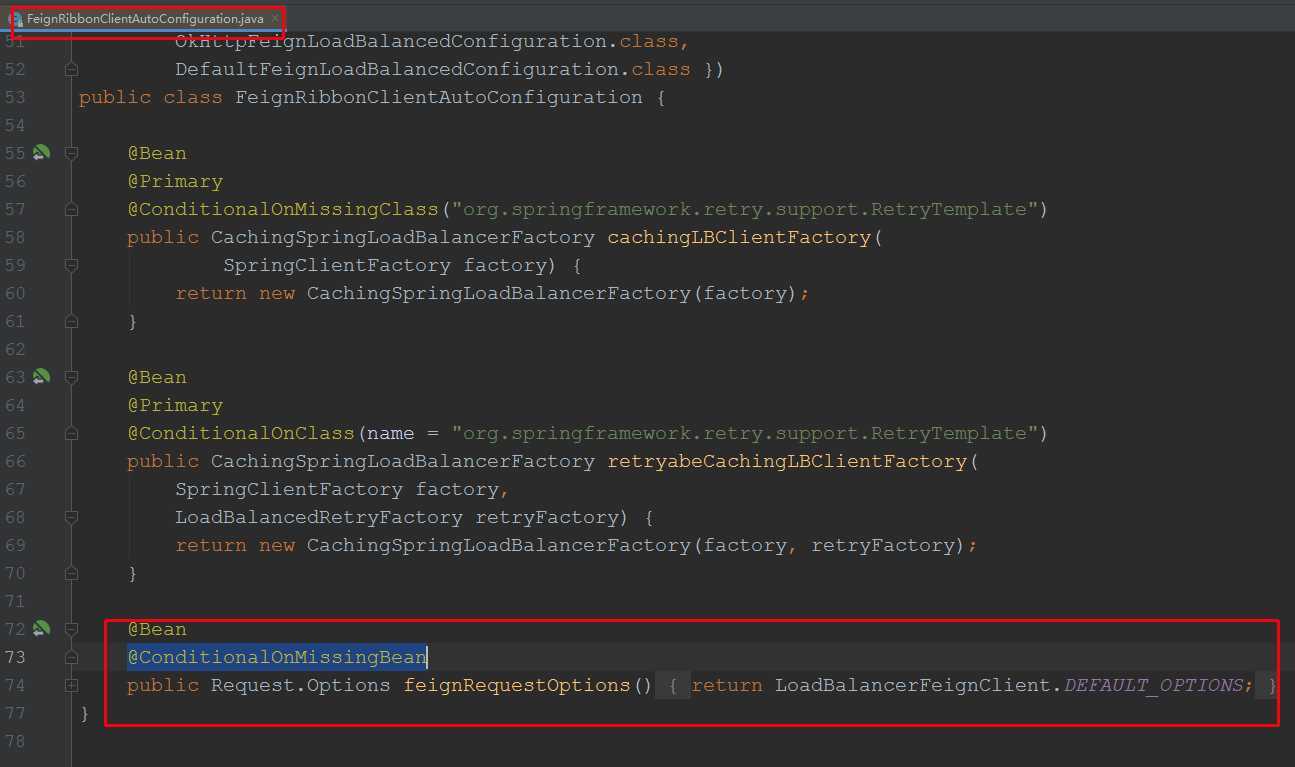1295x767 pixels.
Task: Click the highlighted @ConditionalOnMissingBean annotation
Action: (277, 657)
